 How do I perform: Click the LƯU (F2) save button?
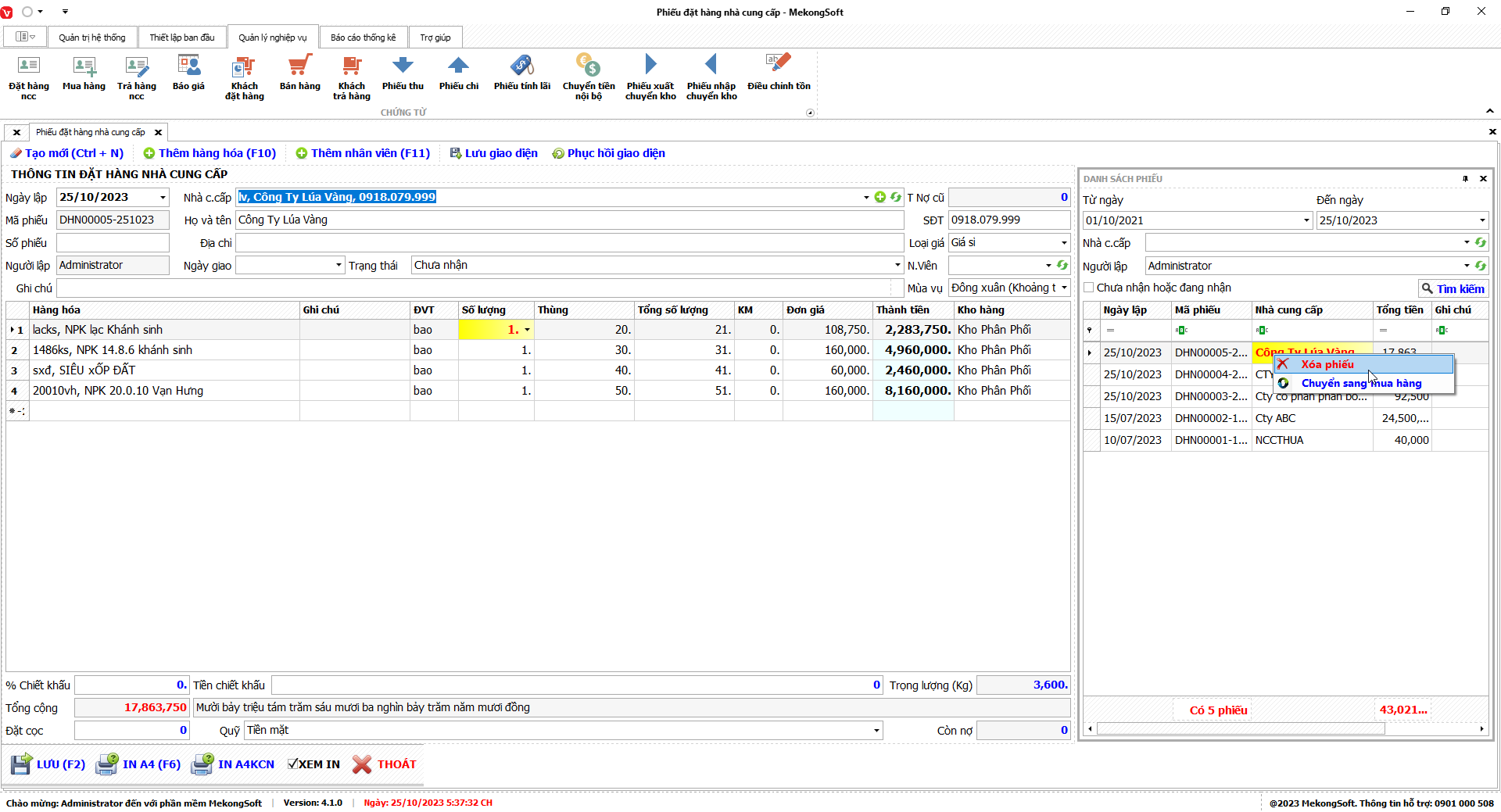point(48,764)
